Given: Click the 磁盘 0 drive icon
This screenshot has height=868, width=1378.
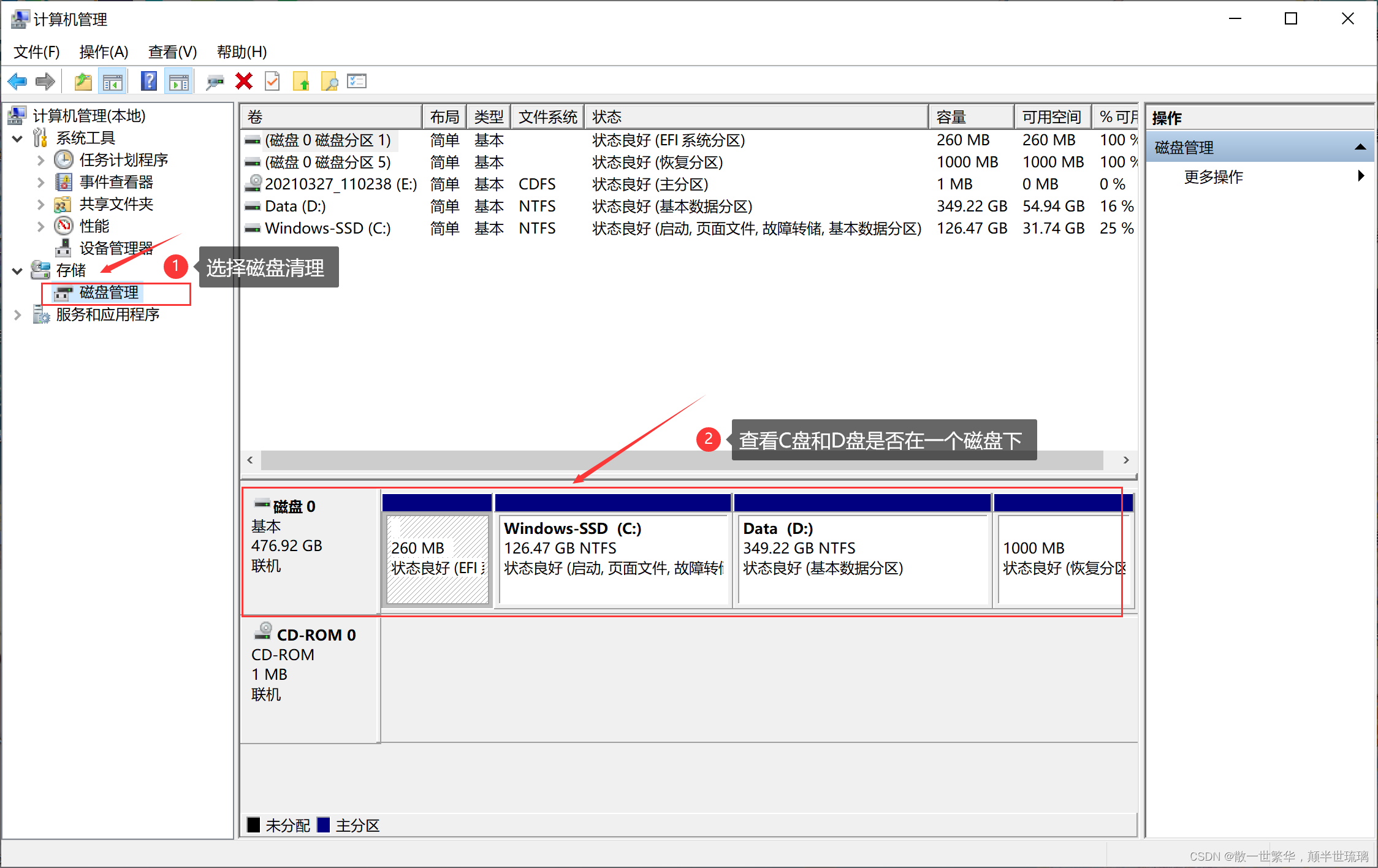Looking at the screenshot, I should tap(262, 504).
